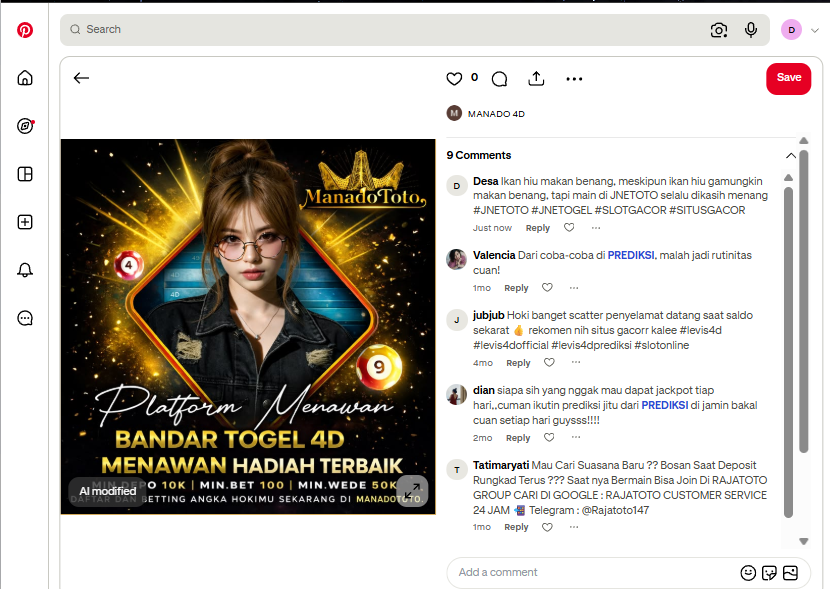Viewport: 830px width, 589px height.
Task: Open the sticker picker in comment box
Action: (769, 573)
